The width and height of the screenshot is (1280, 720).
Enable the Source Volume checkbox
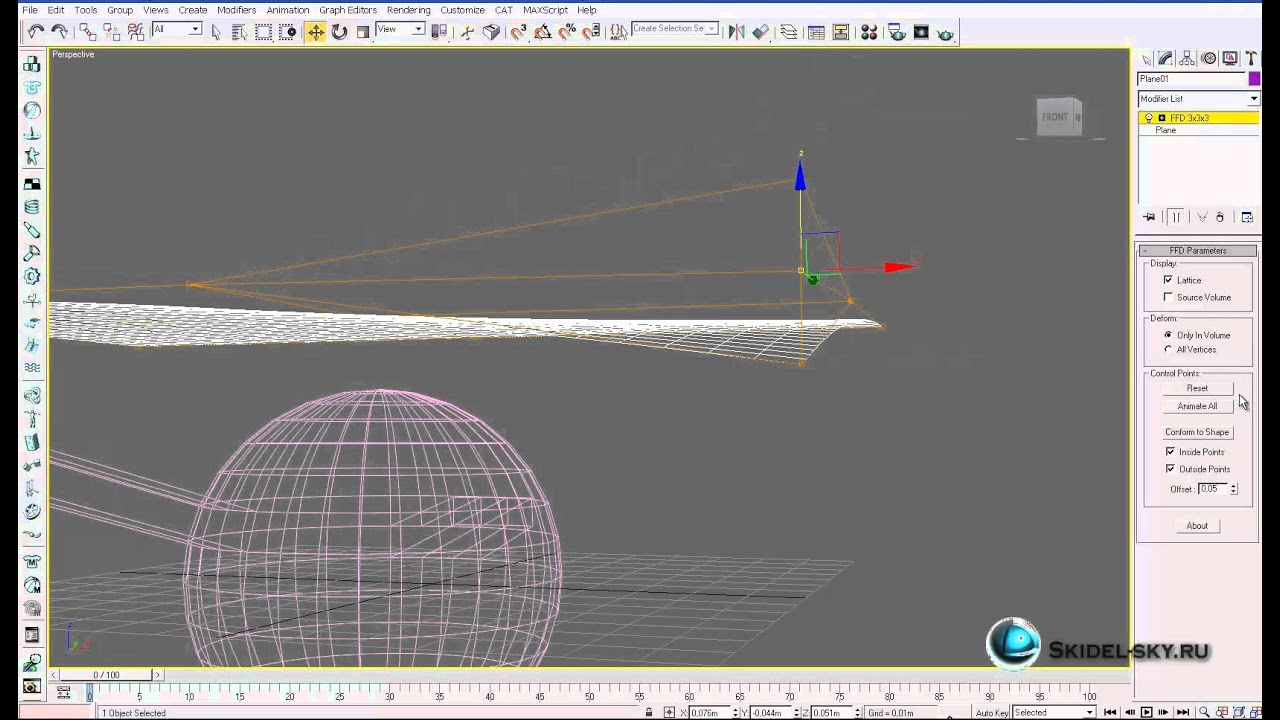(x=1168, y=297)
